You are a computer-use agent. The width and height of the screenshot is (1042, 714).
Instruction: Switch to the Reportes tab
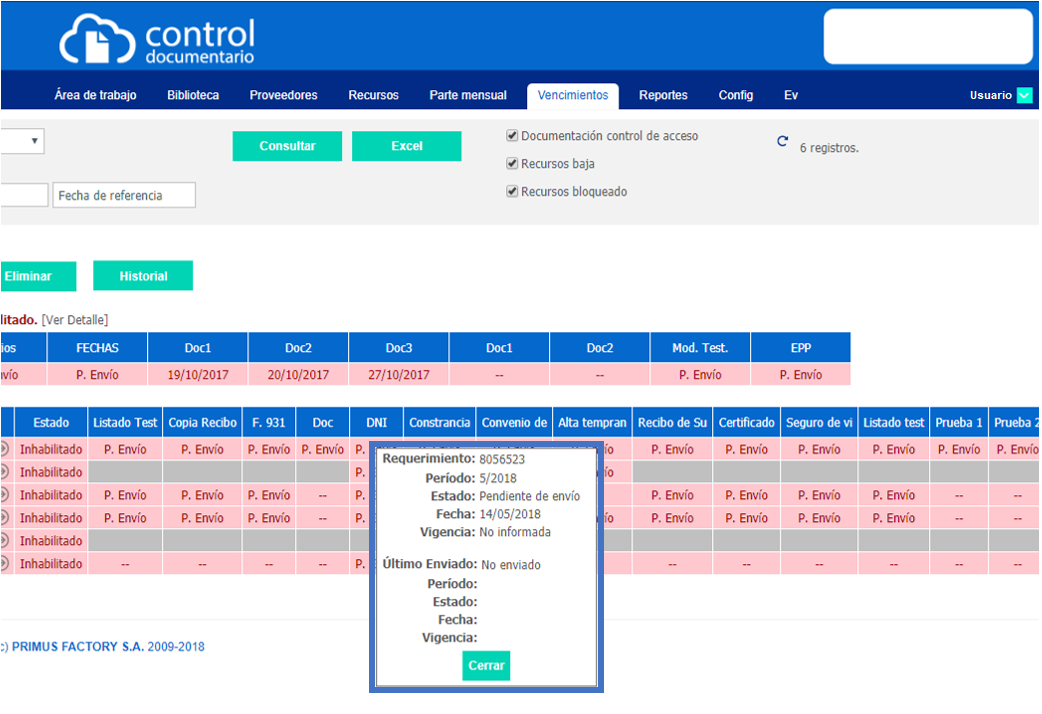click(663, 96)
